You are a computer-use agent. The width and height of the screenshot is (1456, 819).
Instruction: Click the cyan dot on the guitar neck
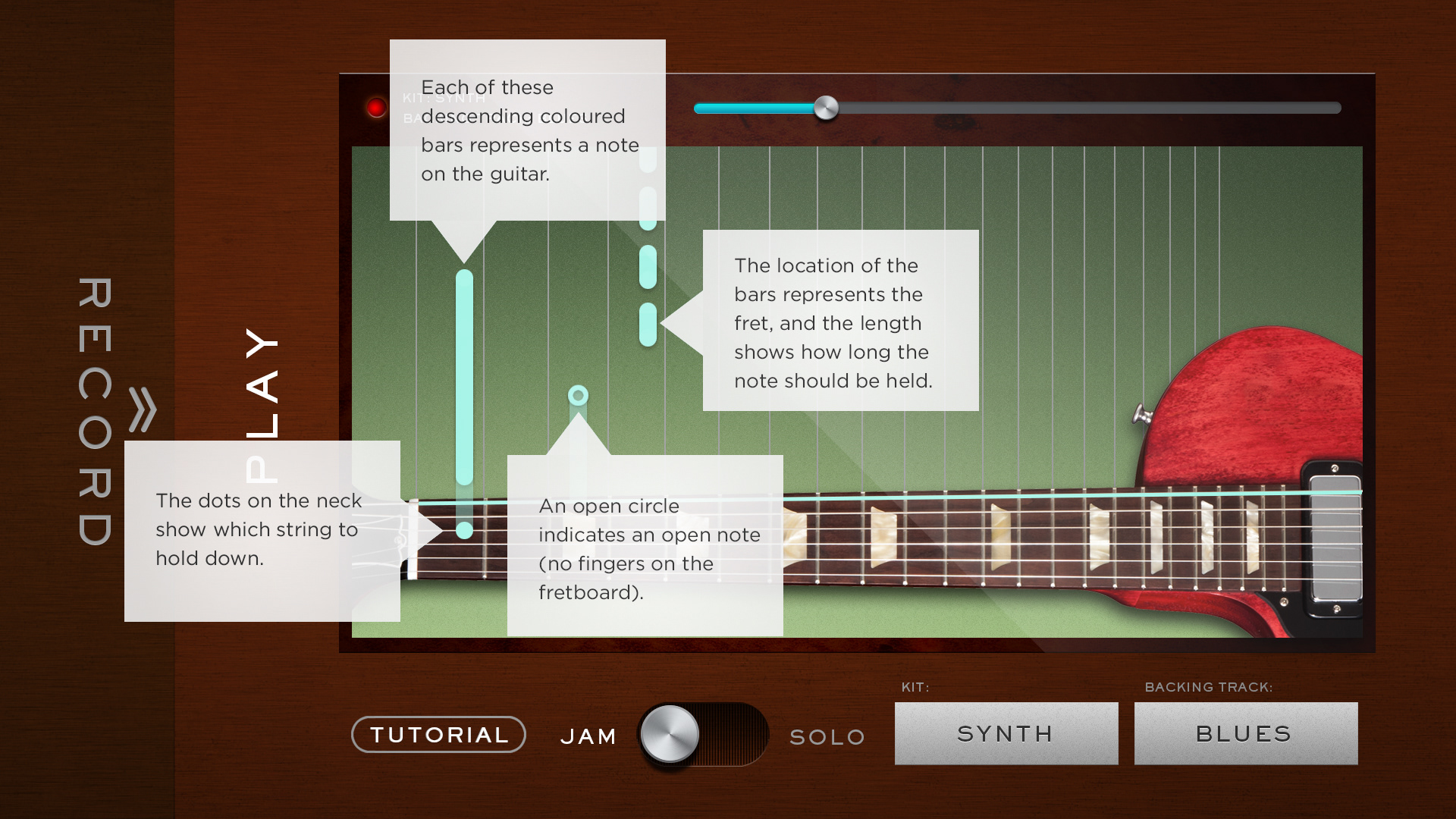[x=464, y=530]
